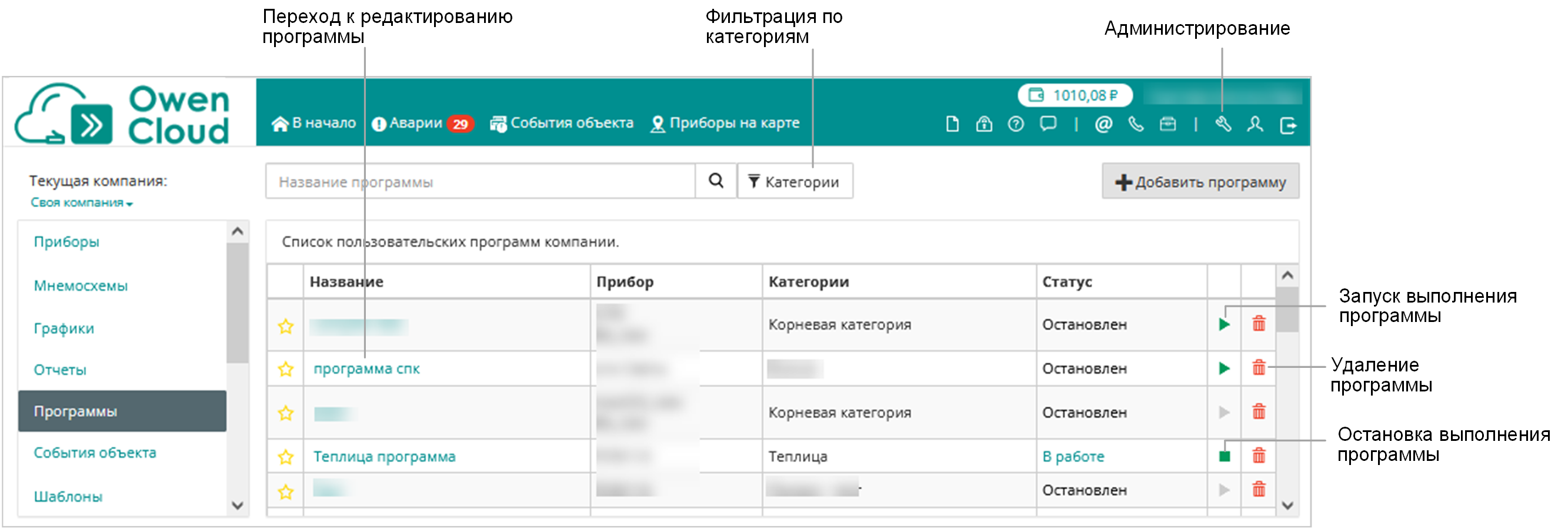The image size is (1568, 528).
Task: Open the 'Категории' filter dropdown
Action: 795,181
